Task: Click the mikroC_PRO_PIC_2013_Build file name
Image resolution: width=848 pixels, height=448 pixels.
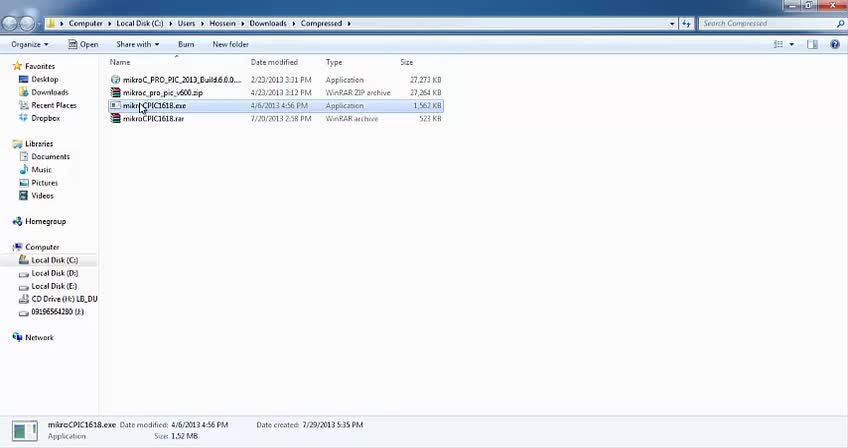Action: [182, 80]
